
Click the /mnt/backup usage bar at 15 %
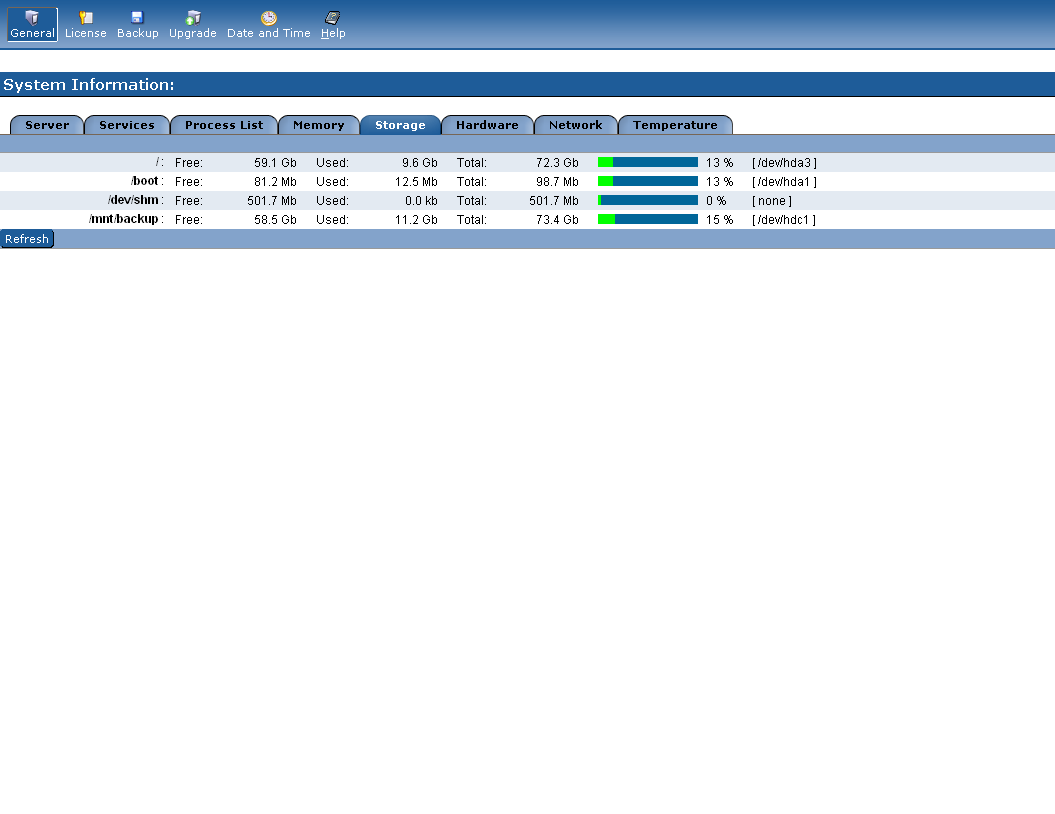pyautogui.click(x=648, y=219)
